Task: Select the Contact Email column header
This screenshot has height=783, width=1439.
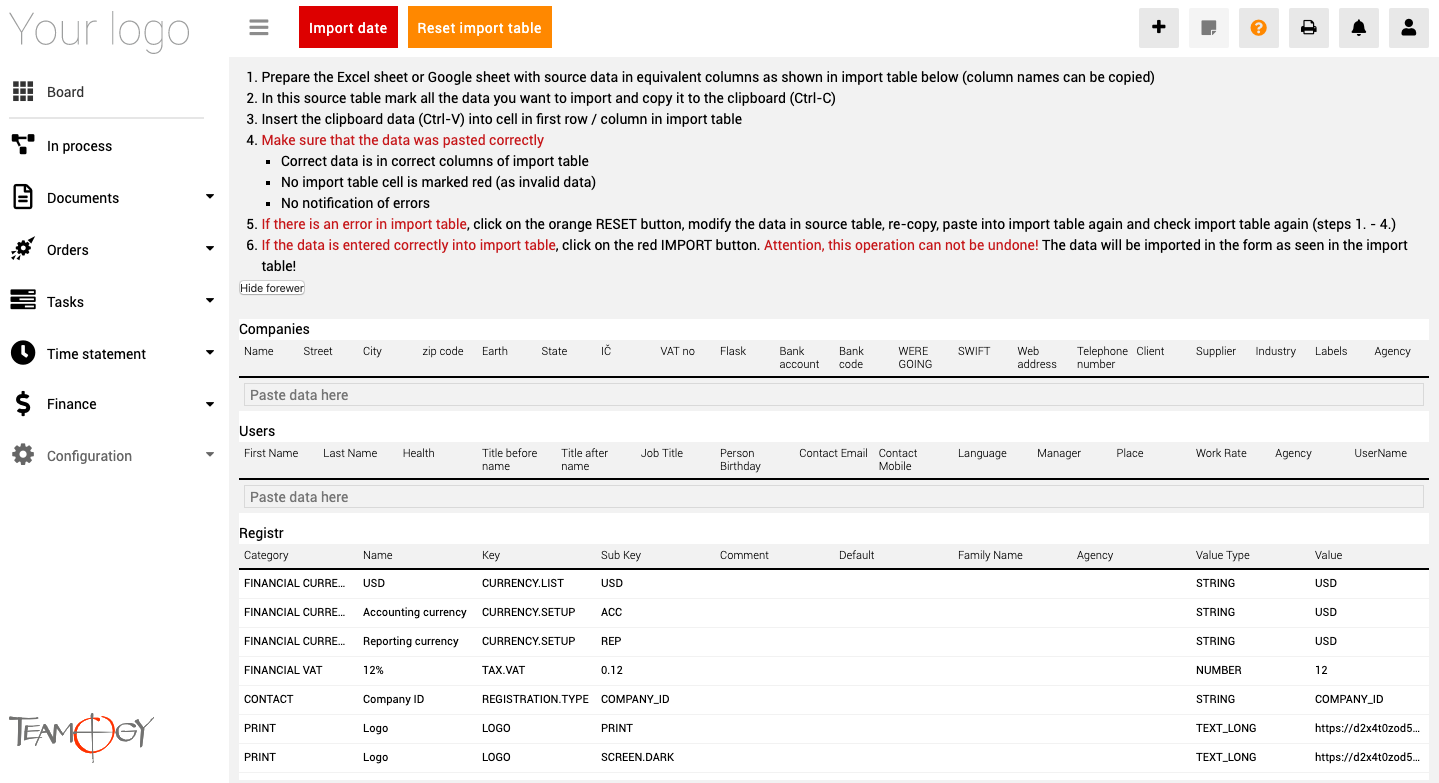Action: (x=833, y=453)
